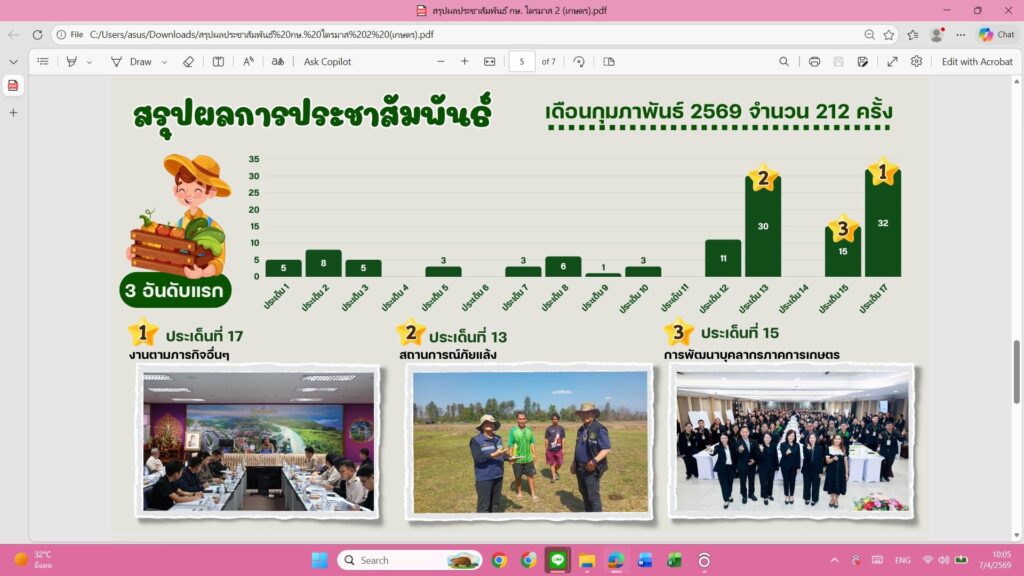Screen dimensions: 1024x576
Task: Click the Zoom out minus button
Action: tap(441, 62)
